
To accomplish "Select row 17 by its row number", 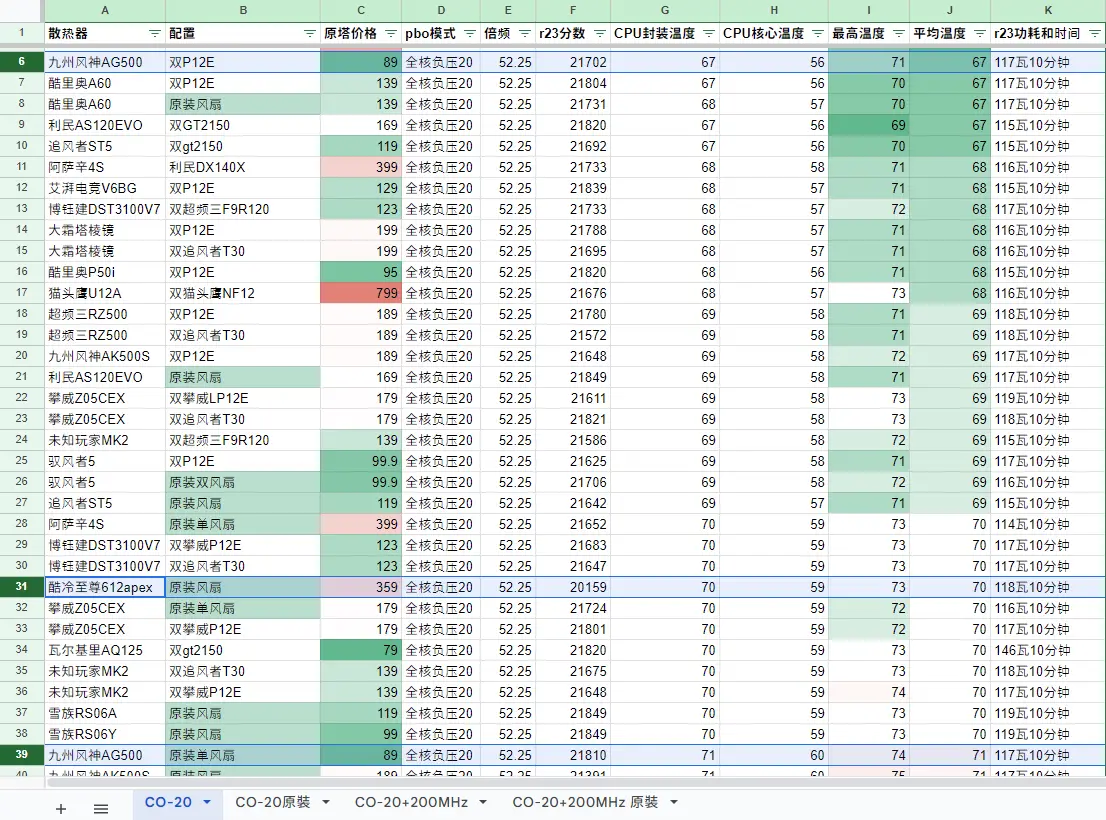I will tap(21, 293).
